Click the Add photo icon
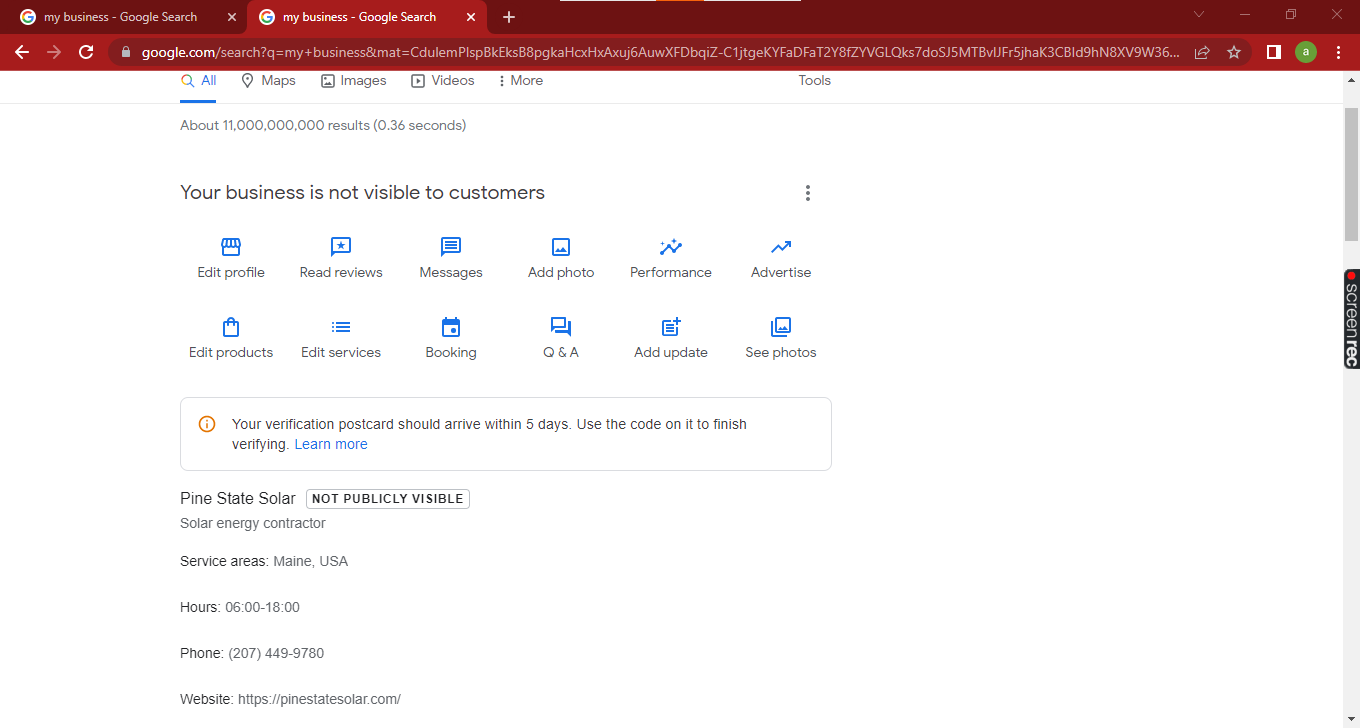The height and width of the screenshot is (728, 1360). pos(561,247)
